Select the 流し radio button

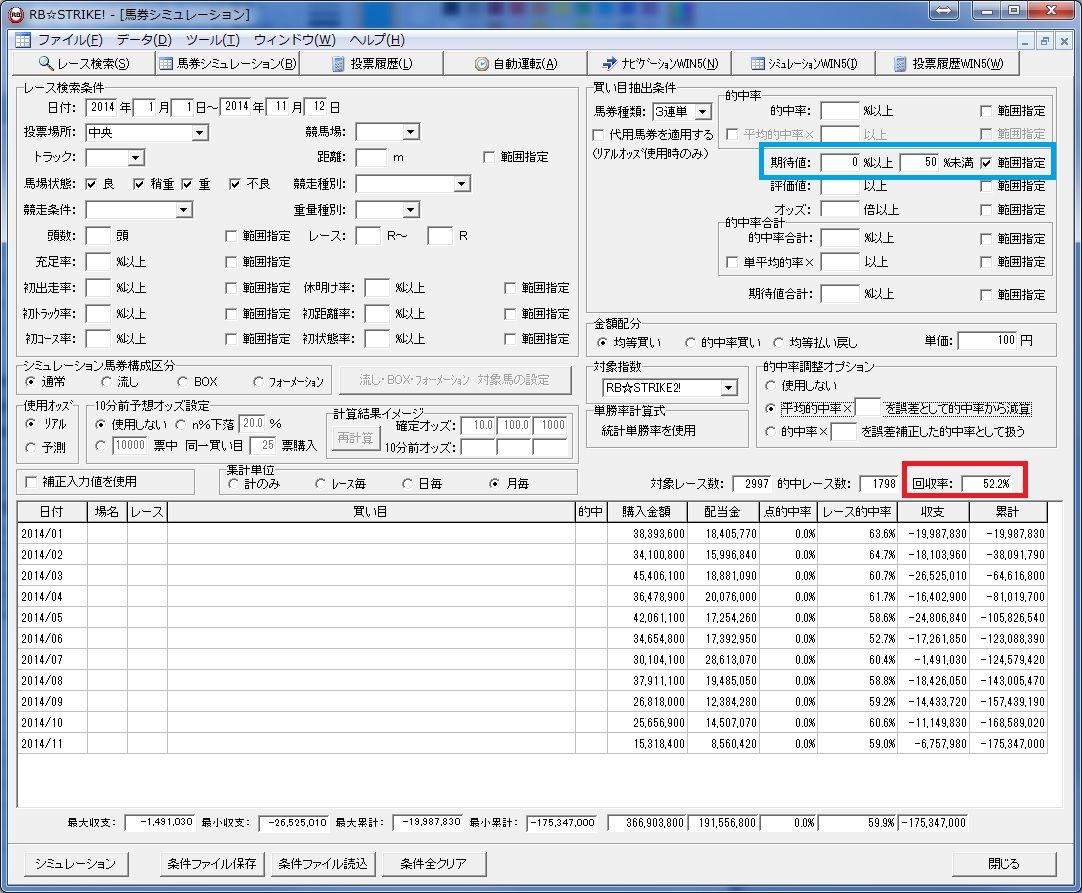point(107,382)
